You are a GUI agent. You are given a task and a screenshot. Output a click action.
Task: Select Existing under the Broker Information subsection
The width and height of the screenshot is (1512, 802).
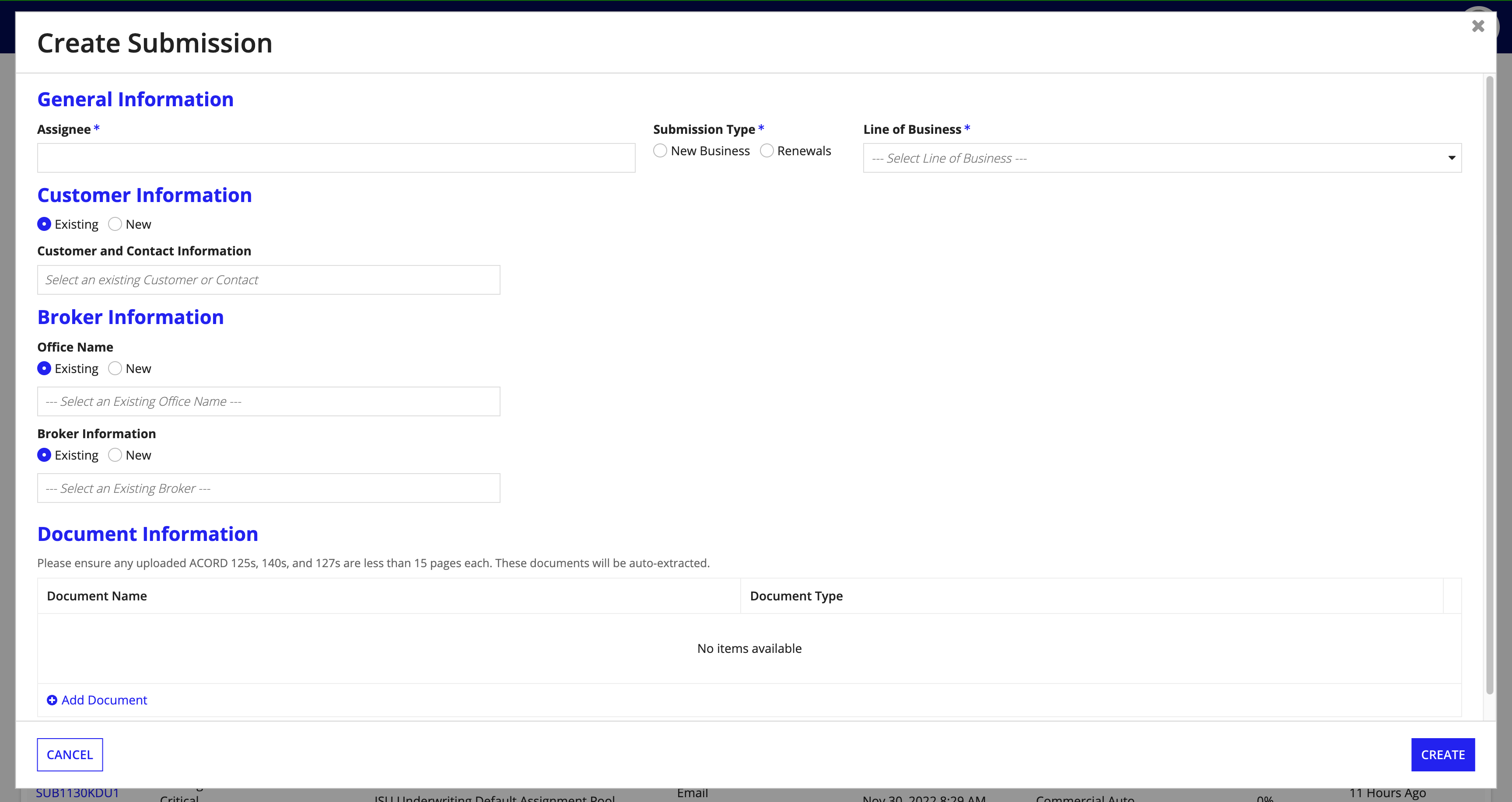coord(44,455)
